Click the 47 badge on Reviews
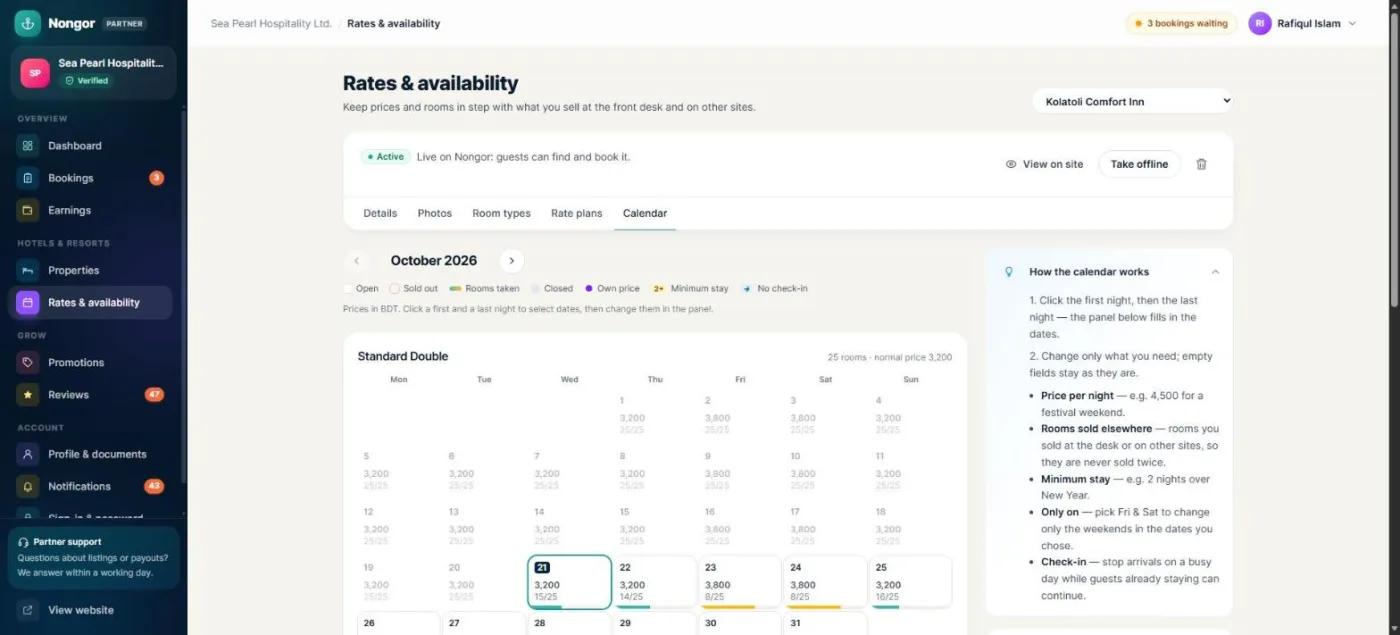 [x=154, y=394]
